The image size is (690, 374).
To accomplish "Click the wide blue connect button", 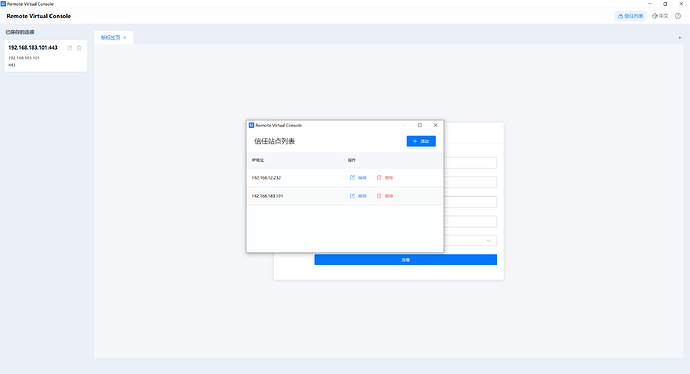I will (x=405, y=260).
